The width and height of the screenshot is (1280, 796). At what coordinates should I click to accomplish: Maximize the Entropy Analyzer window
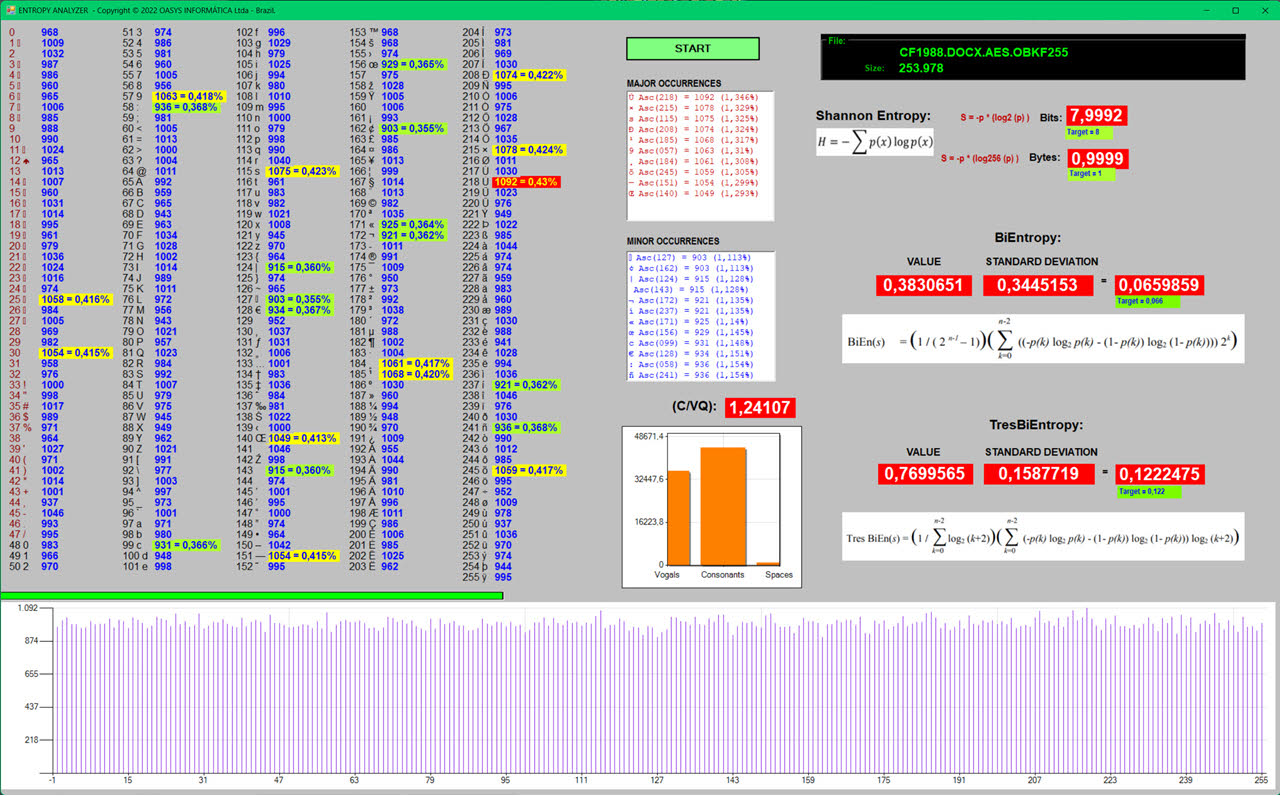tap(1235, 9)
